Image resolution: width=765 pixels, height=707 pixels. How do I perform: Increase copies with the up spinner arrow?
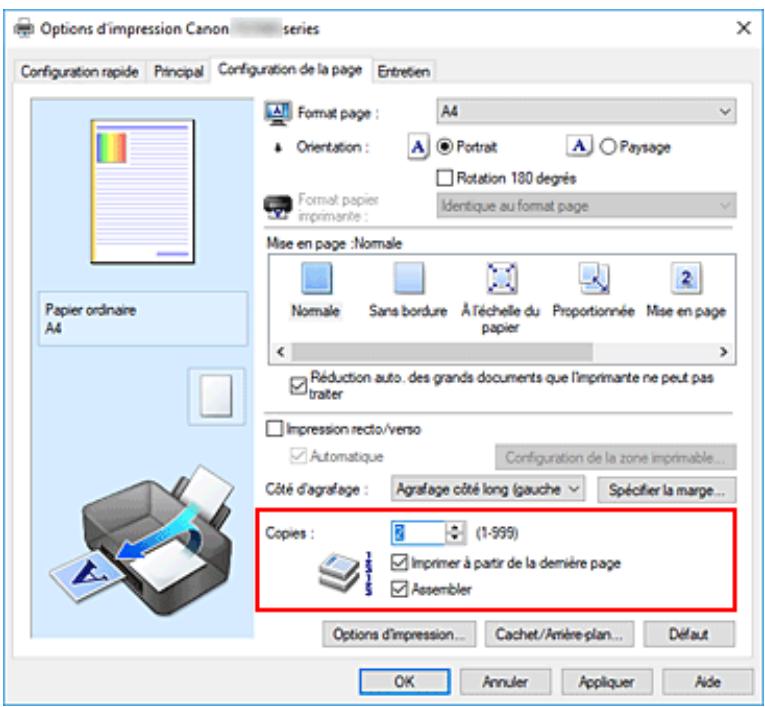click(455, 527)
